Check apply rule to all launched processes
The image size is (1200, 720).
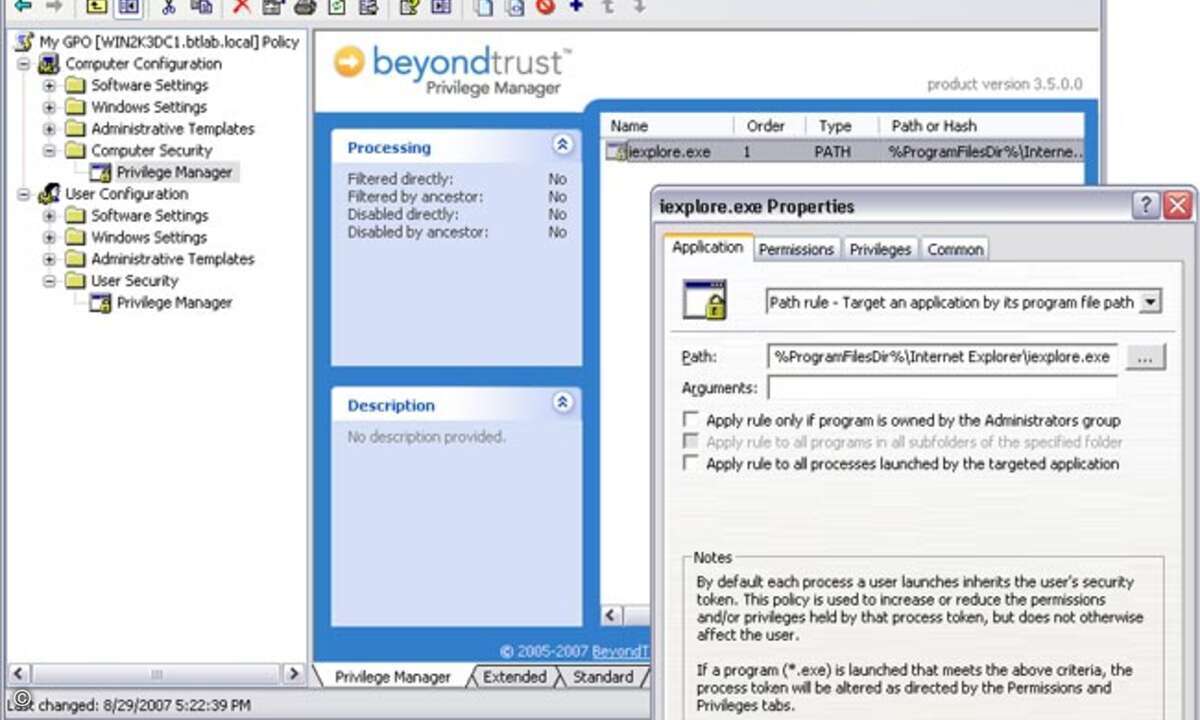690,463
